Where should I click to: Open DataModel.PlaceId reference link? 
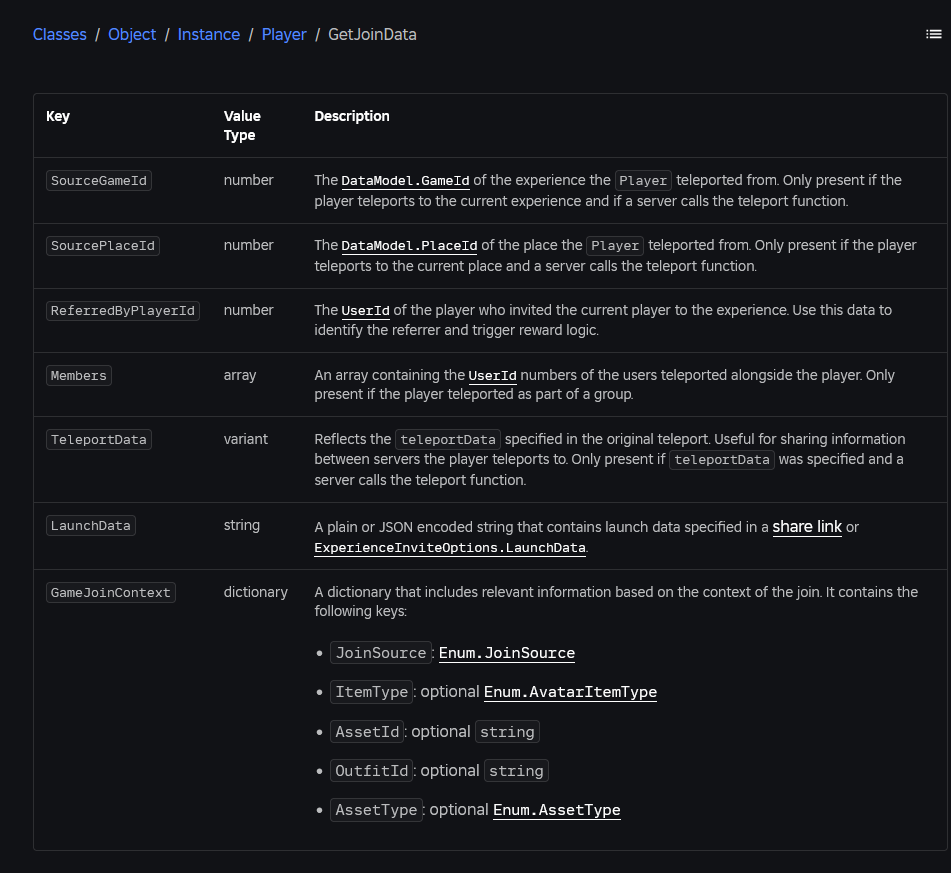(x=409, y=246)
